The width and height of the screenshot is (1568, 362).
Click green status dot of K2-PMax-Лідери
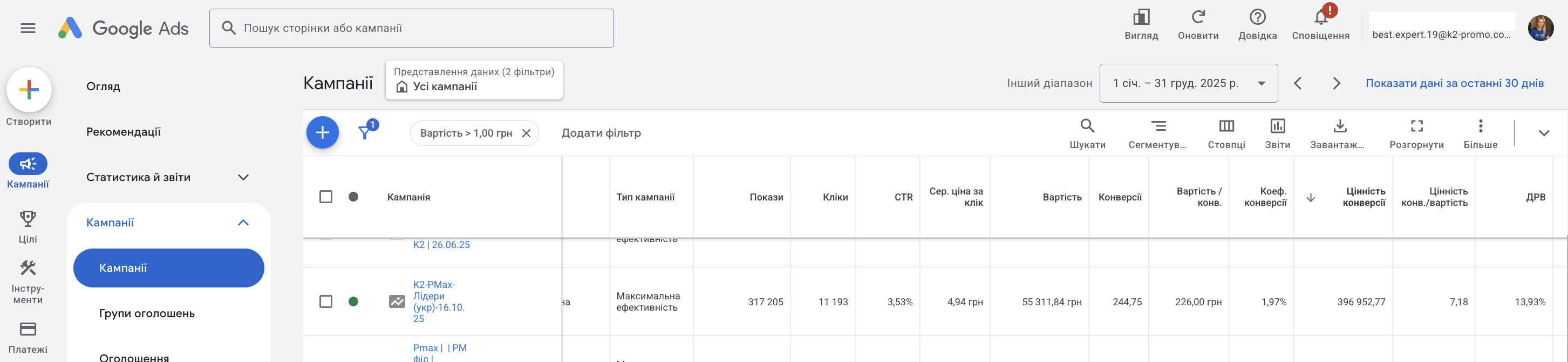point(353,301)
